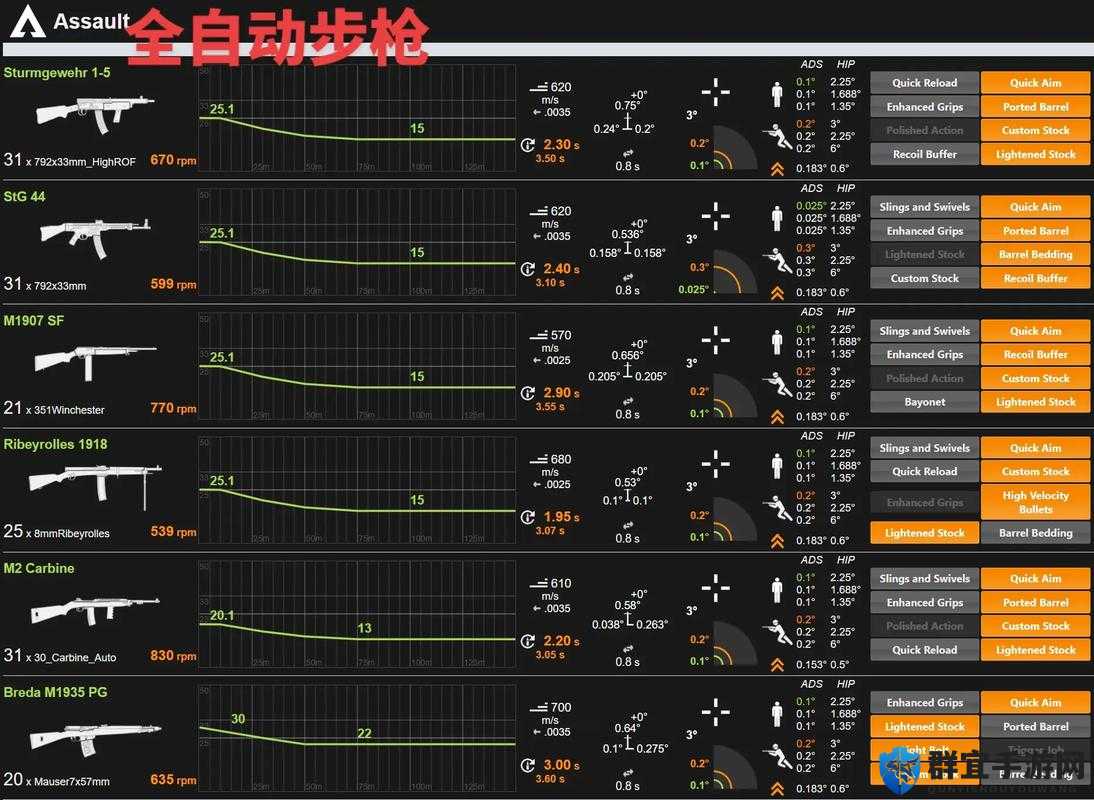Screen dimensions: 1094x800
Task: Click Recoil Buffer on the M1907 SF
Action: point(1035,355)
